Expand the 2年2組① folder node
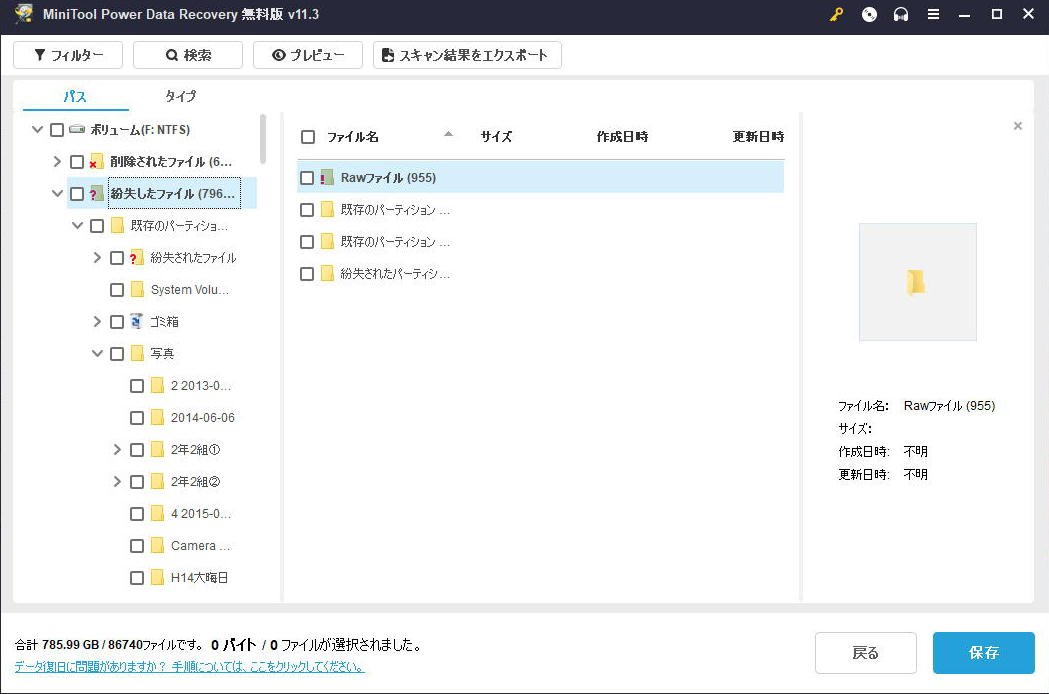This screenshot has width=1049, height=694. (117, 449)
